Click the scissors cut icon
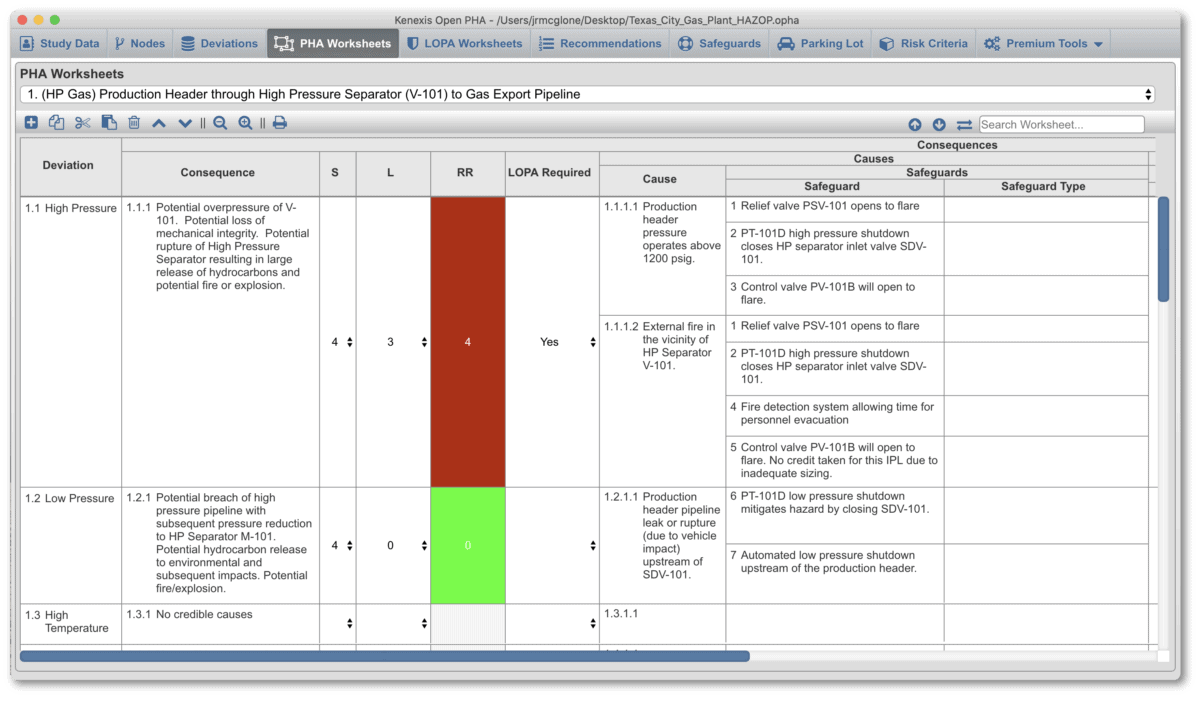 coord(82,123)
